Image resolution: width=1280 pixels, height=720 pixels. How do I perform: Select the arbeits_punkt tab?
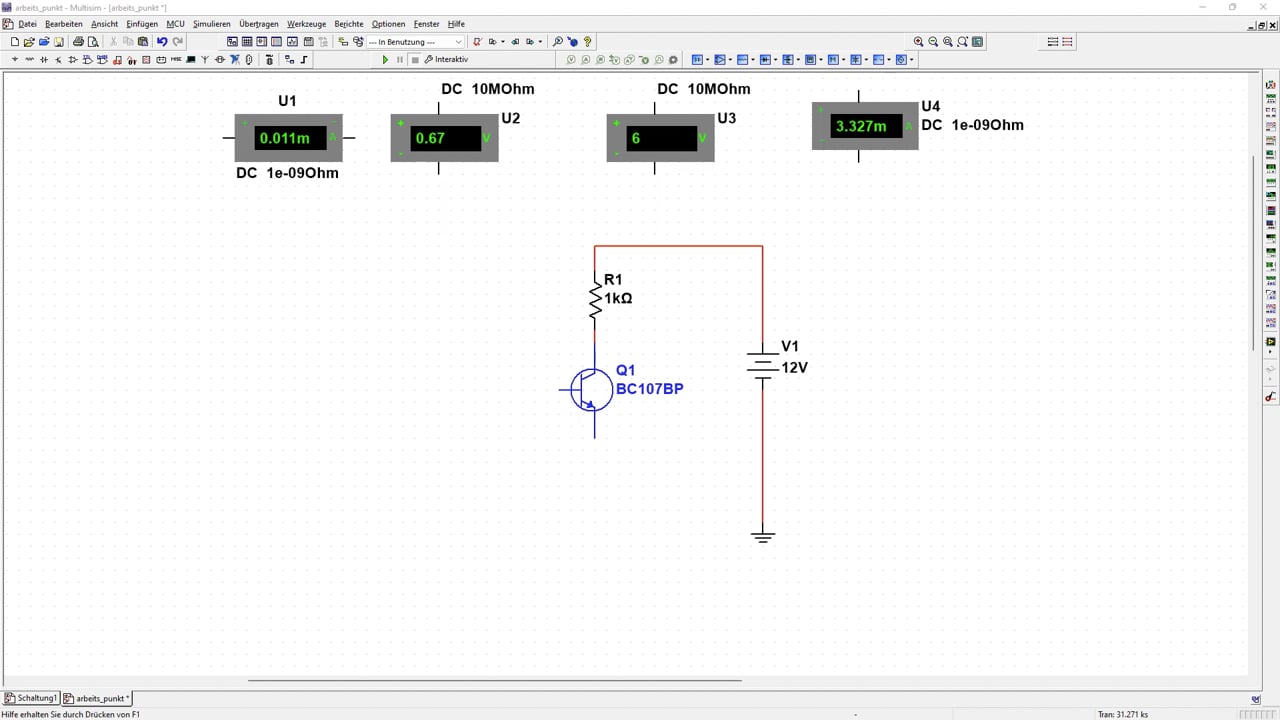coord(97,698)
